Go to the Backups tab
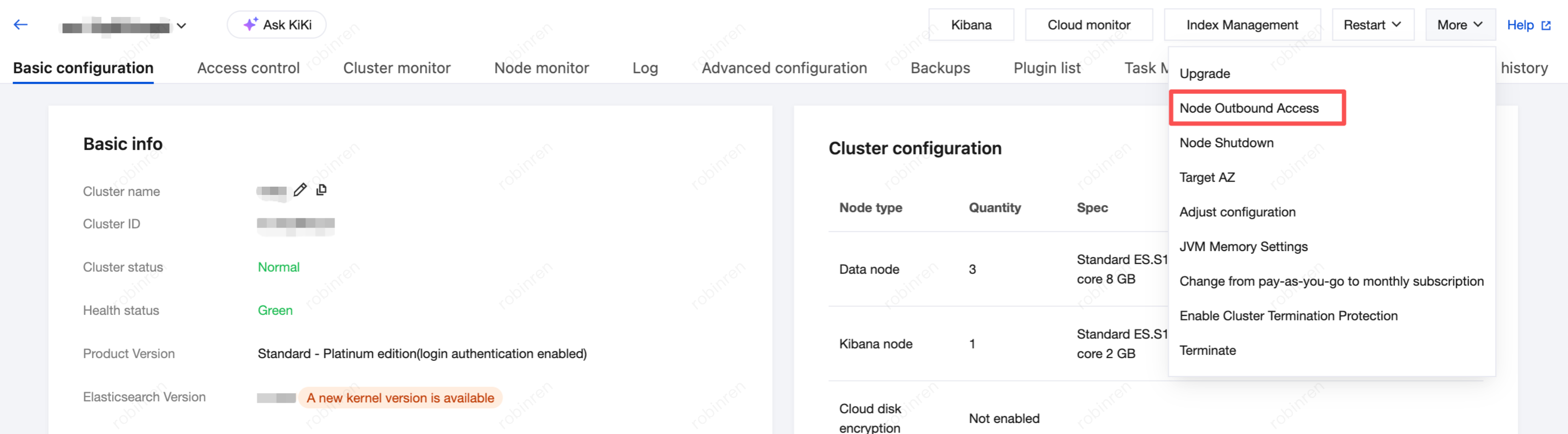Screen dimensions: 1568x434 pyautogui.click(x=940, y=68)
